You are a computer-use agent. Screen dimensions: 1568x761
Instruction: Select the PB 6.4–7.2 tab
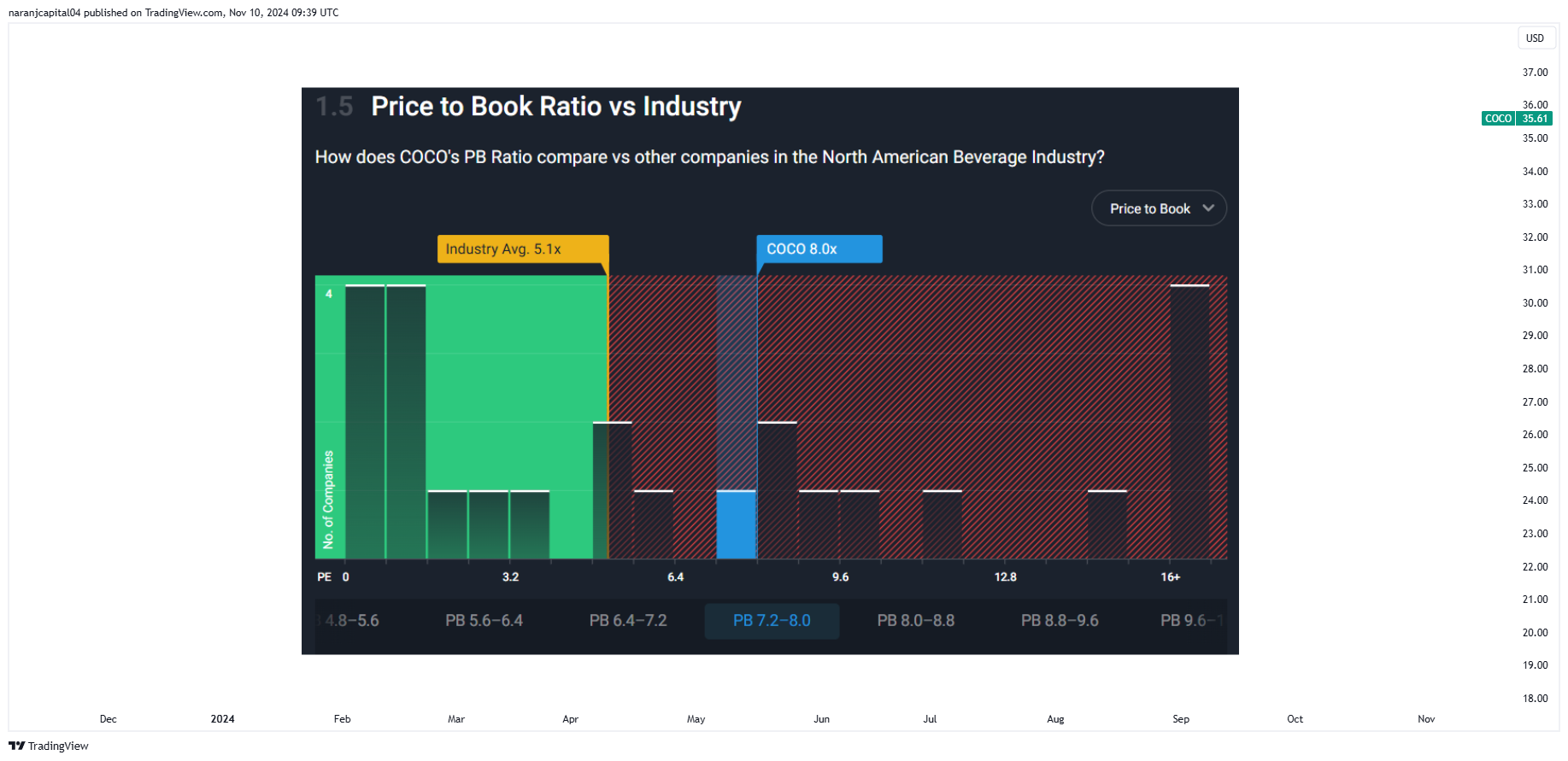click(x=628, y=621)
